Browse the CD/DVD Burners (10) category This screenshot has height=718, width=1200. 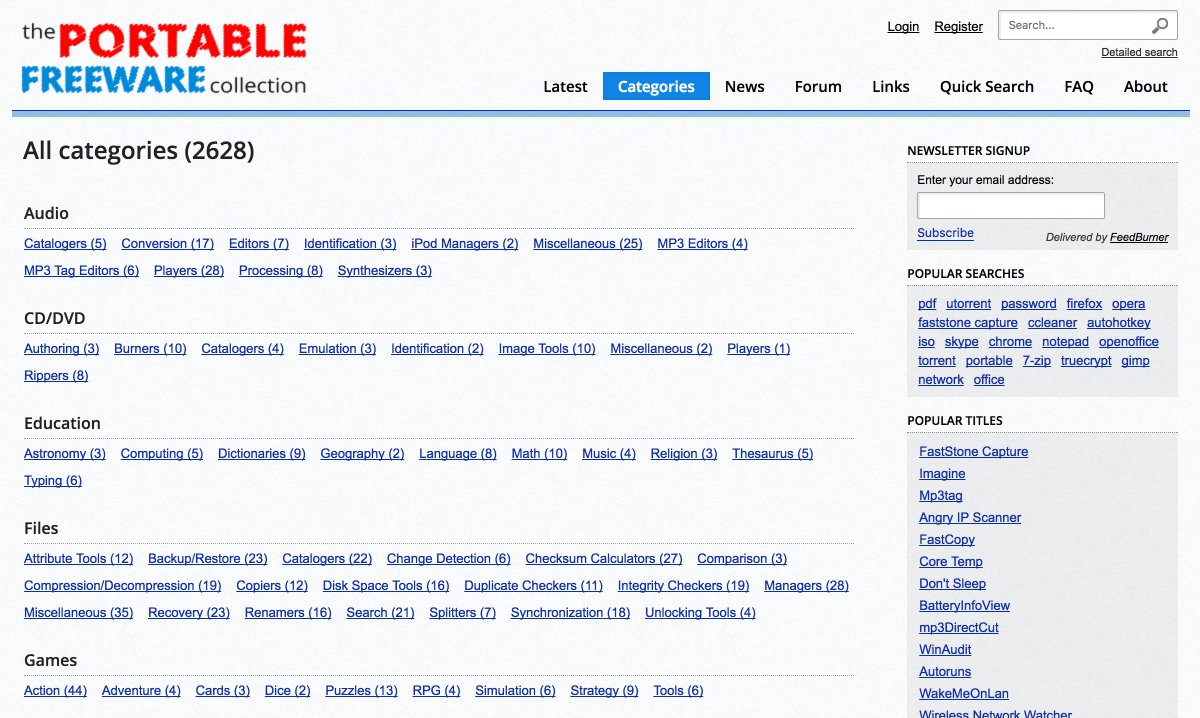[150, 349]
